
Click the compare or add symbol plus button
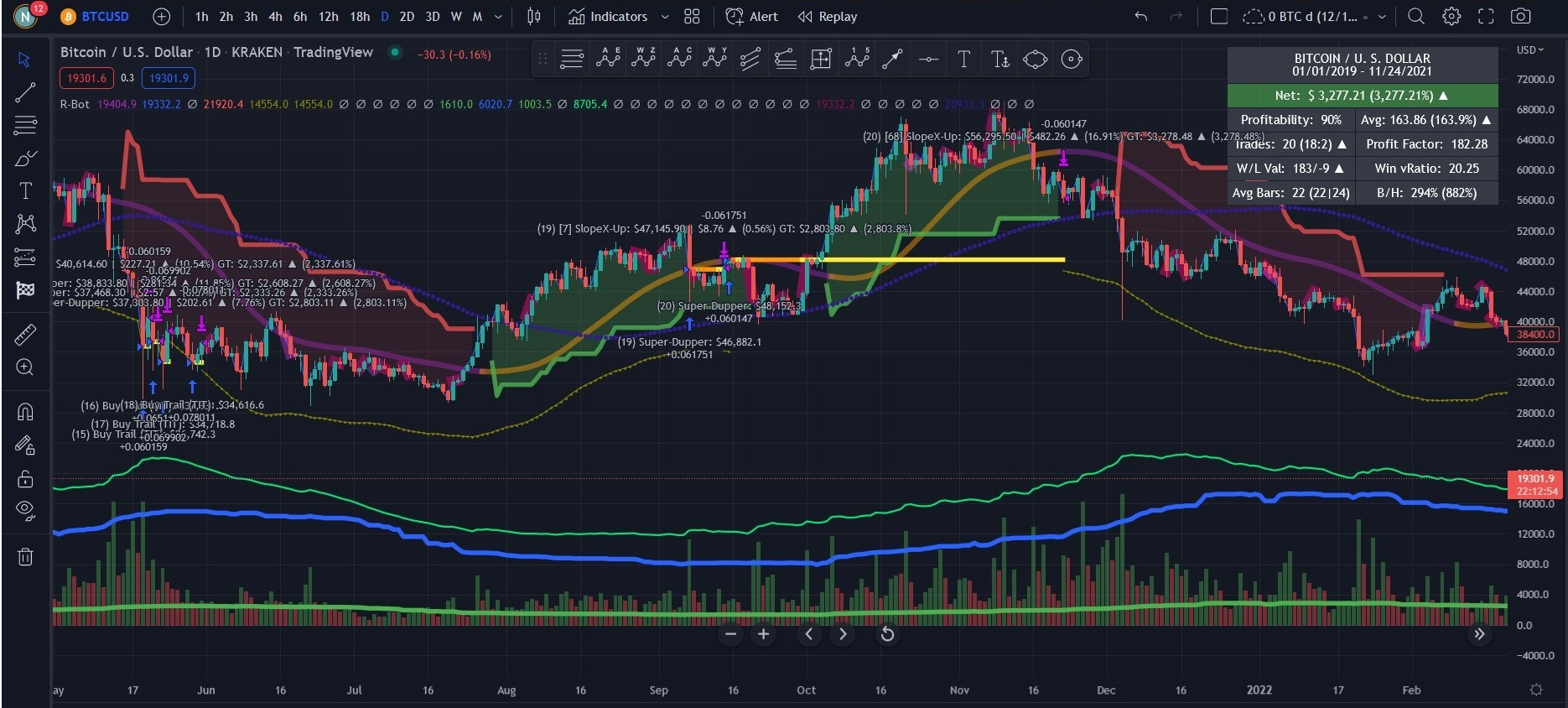click(162, 17)
